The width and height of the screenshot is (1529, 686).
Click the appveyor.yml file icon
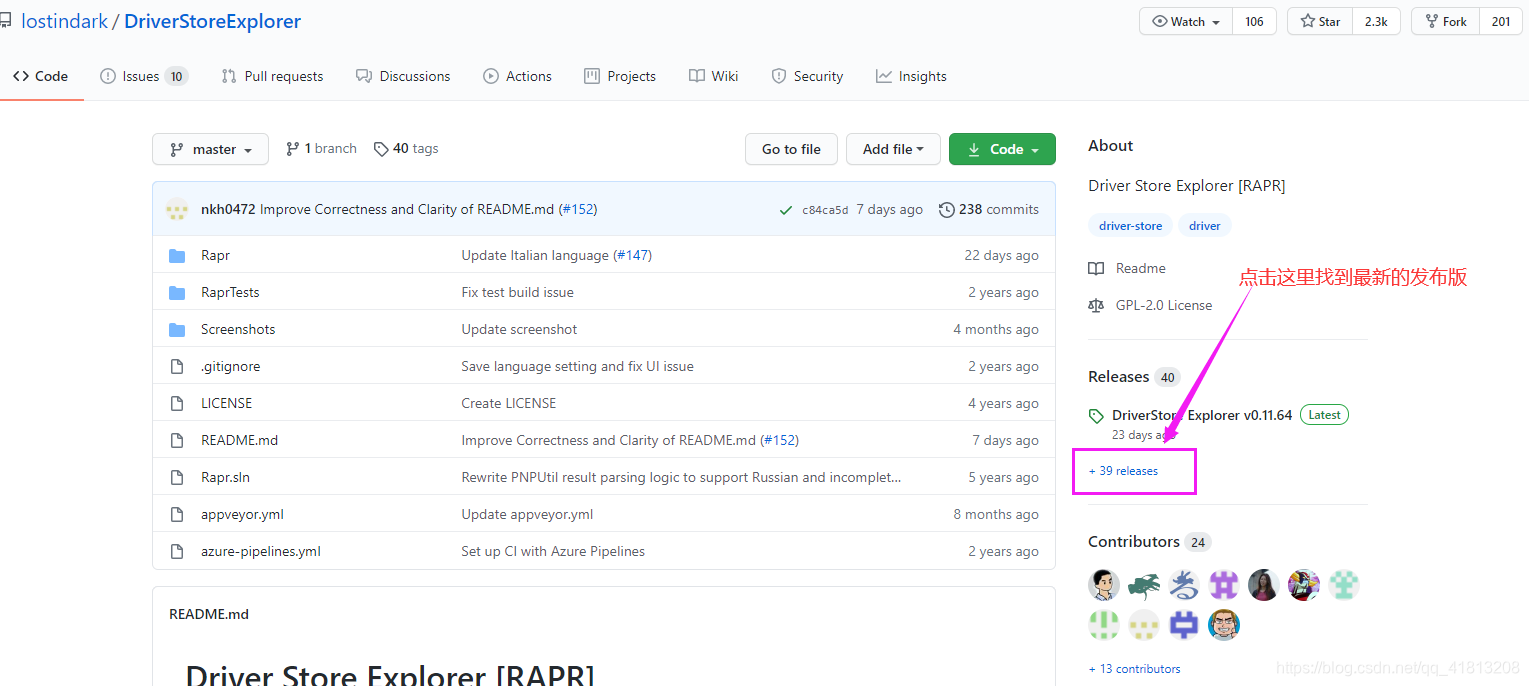177,514
